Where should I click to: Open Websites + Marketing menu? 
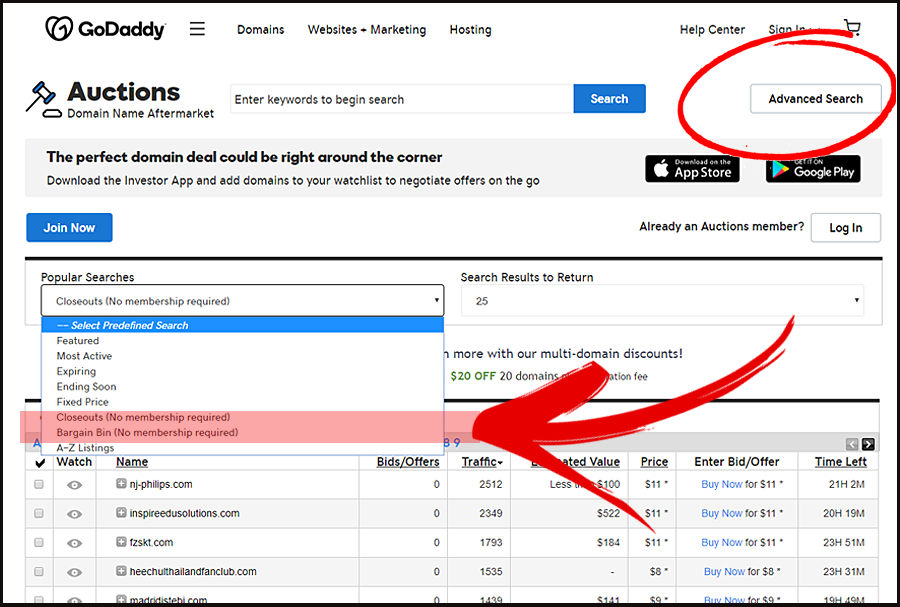[x=367, y=29]
